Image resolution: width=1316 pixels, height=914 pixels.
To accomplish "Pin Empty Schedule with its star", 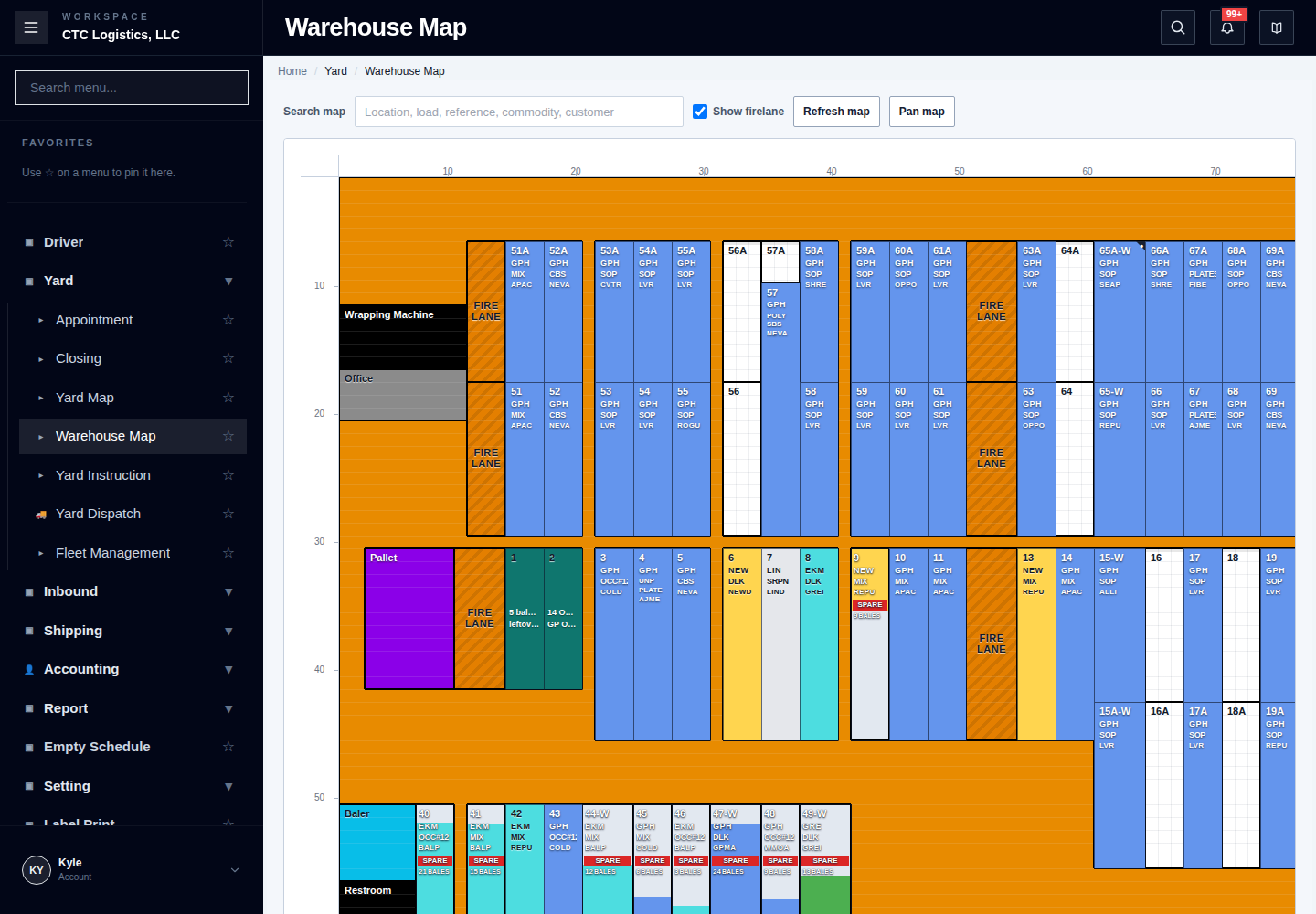I will (x=228, y=747).
